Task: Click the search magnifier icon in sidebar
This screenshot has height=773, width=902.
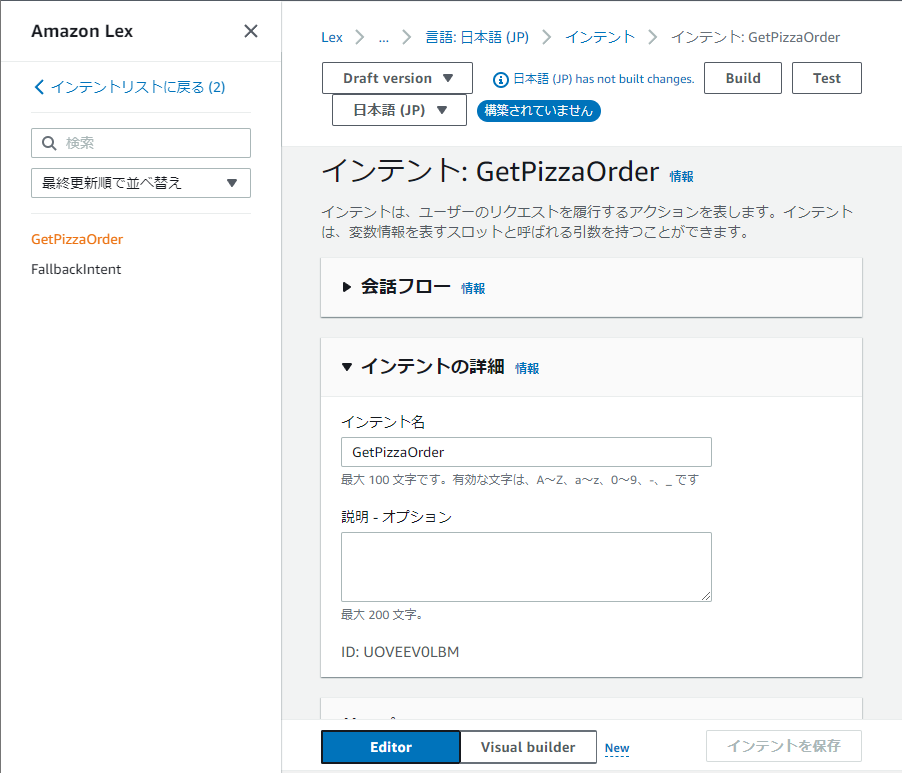Action: click(49, 143)
